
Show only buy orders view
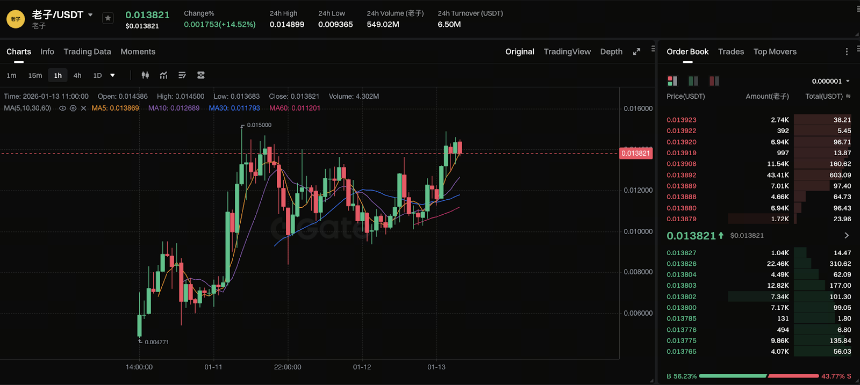693,81
